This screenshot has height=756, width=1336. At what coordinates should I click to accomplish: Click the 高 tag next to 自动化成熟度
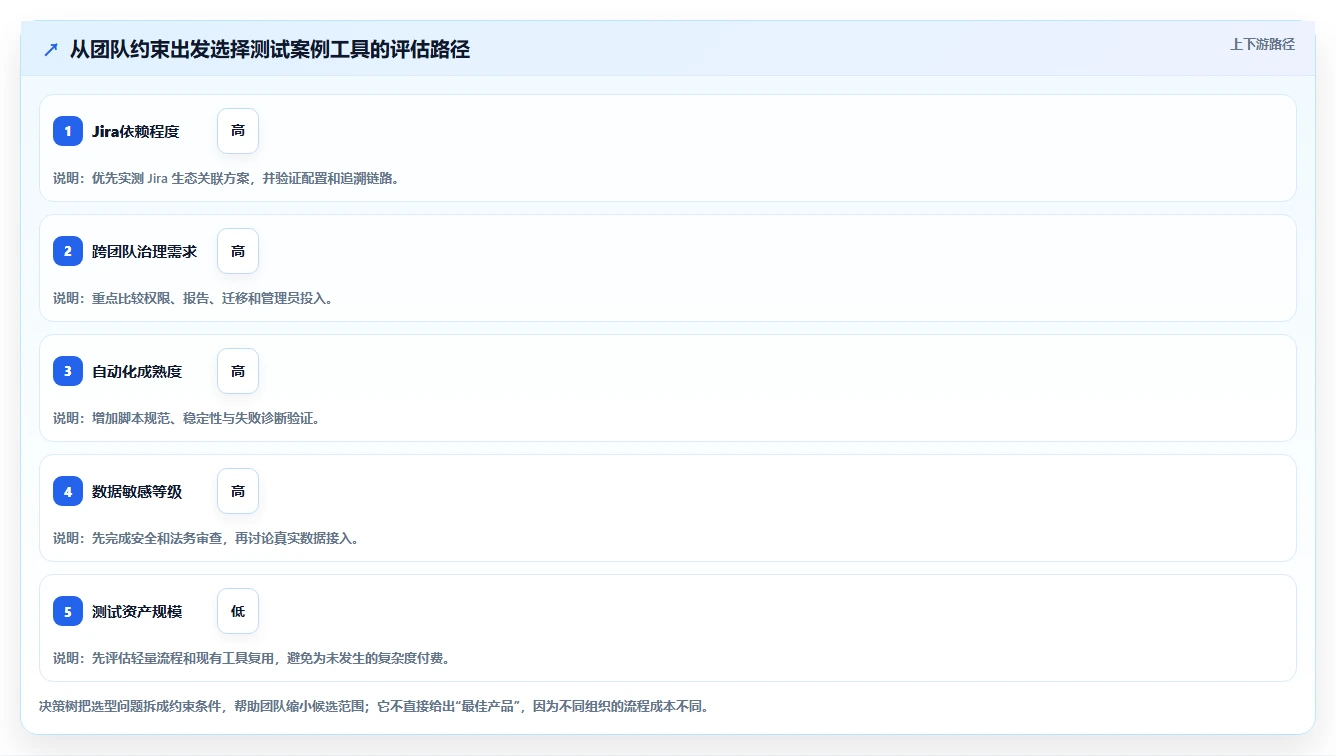(x=238, y=371)
